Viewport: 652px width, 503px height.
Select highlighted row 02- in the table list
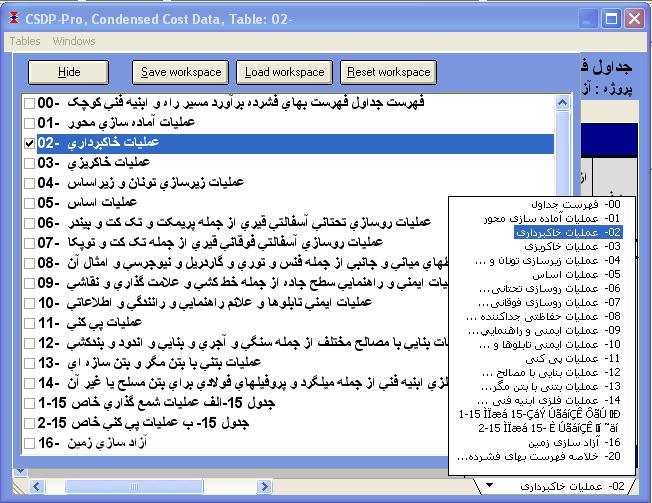[x=295, y=143]
